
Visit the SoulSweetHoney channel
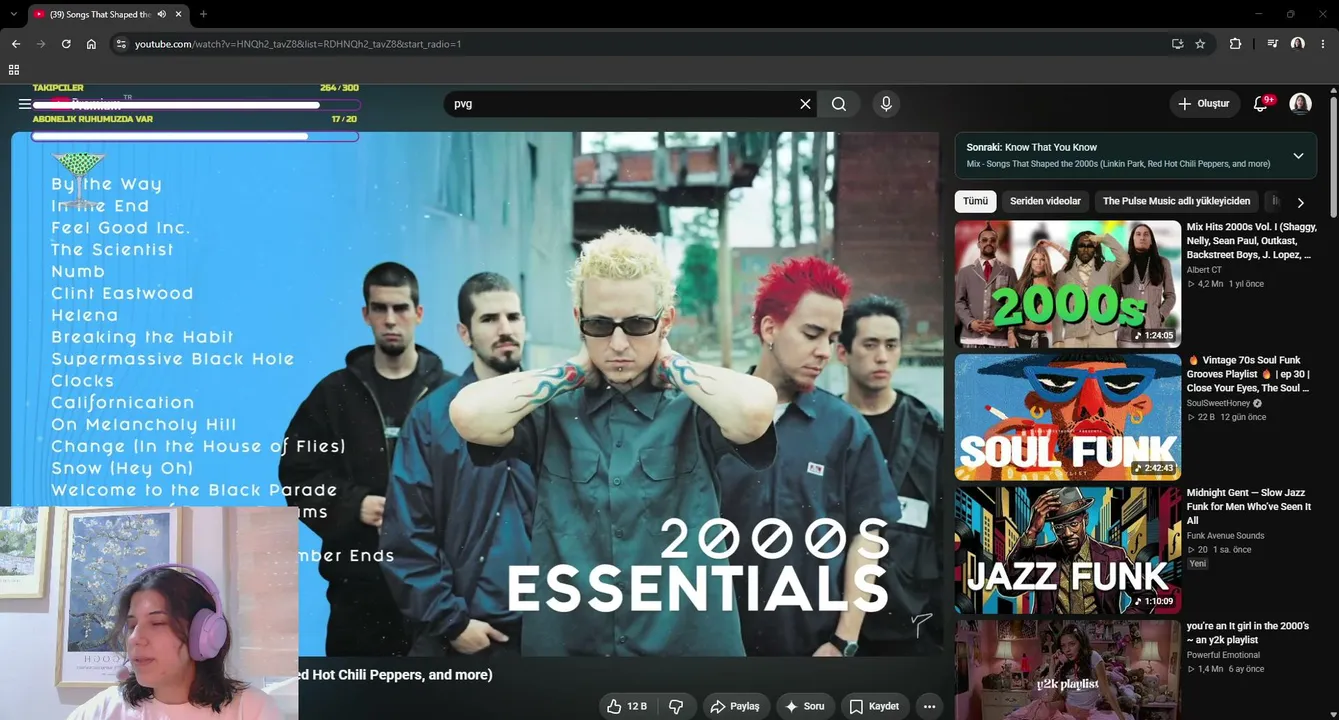click(1218, 403)
